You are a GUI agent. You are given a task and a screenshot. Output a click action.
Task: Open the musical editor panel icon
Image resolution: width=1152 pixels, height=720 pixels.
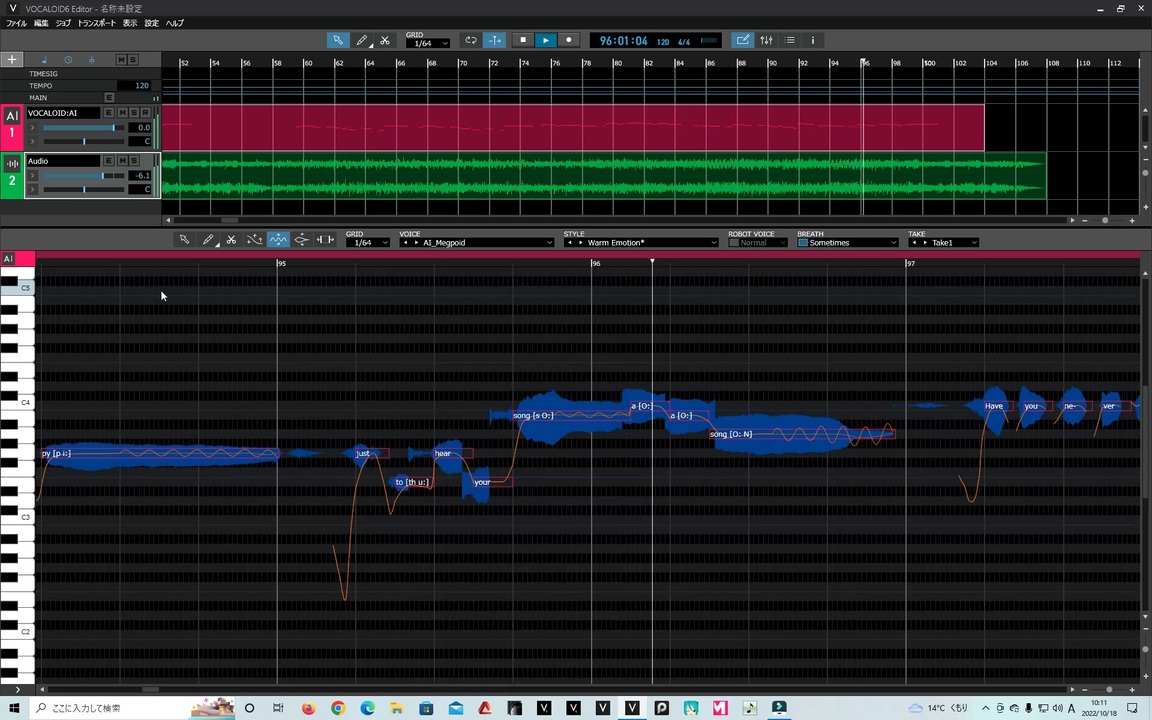743,40
